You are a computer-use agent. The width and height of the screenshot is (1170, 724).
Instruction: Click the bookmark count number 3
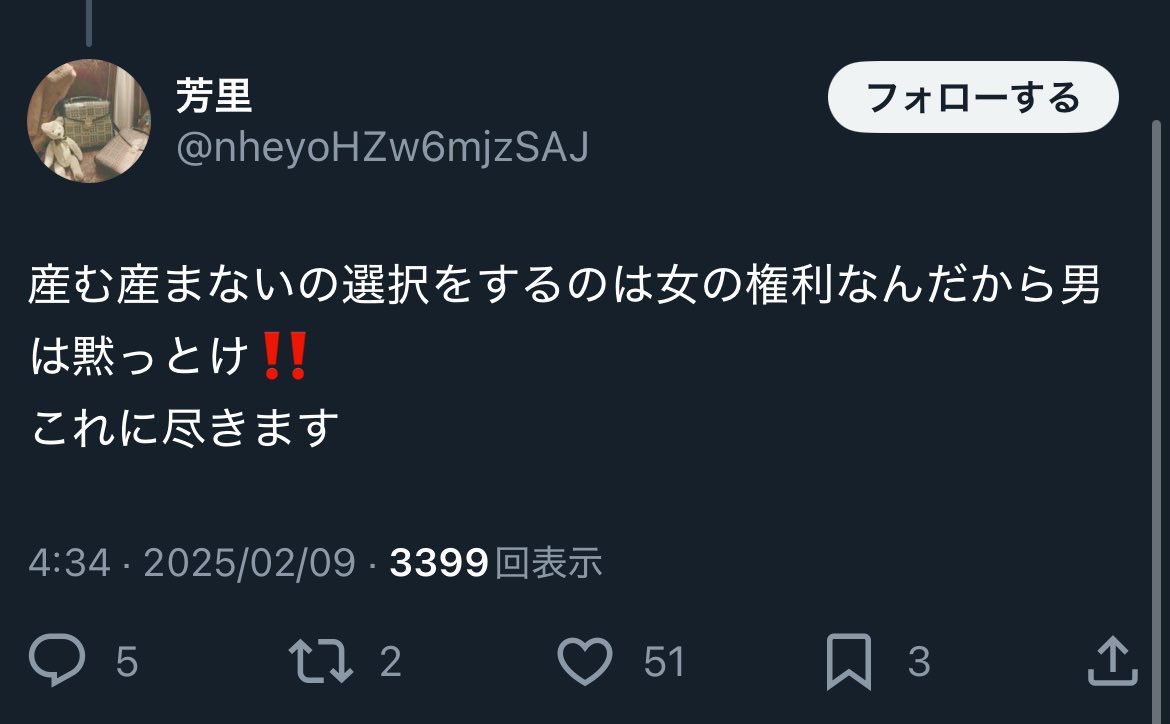coord(919,661)
